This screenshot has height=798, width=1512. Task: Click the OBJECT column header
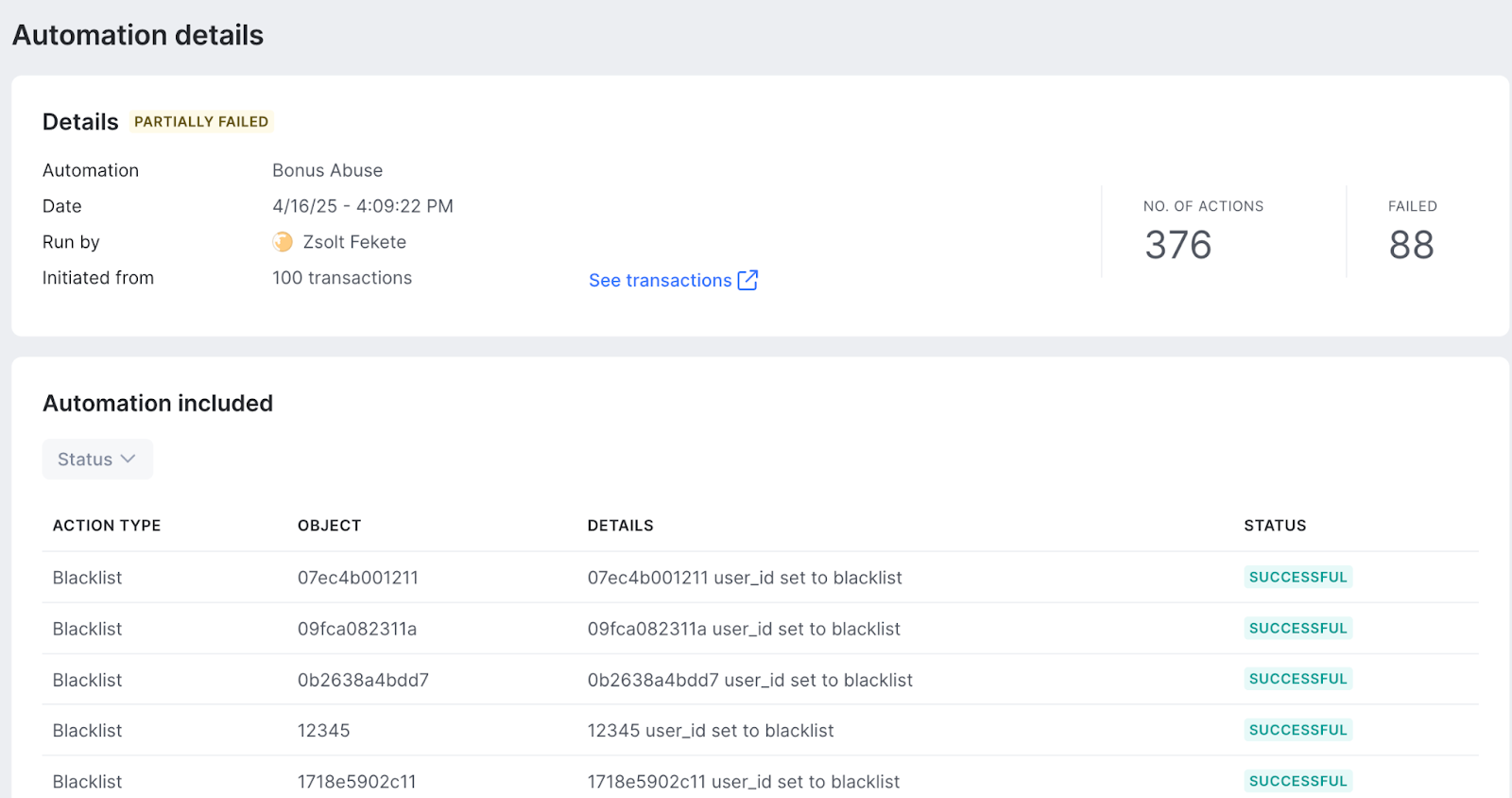(329, 526)
